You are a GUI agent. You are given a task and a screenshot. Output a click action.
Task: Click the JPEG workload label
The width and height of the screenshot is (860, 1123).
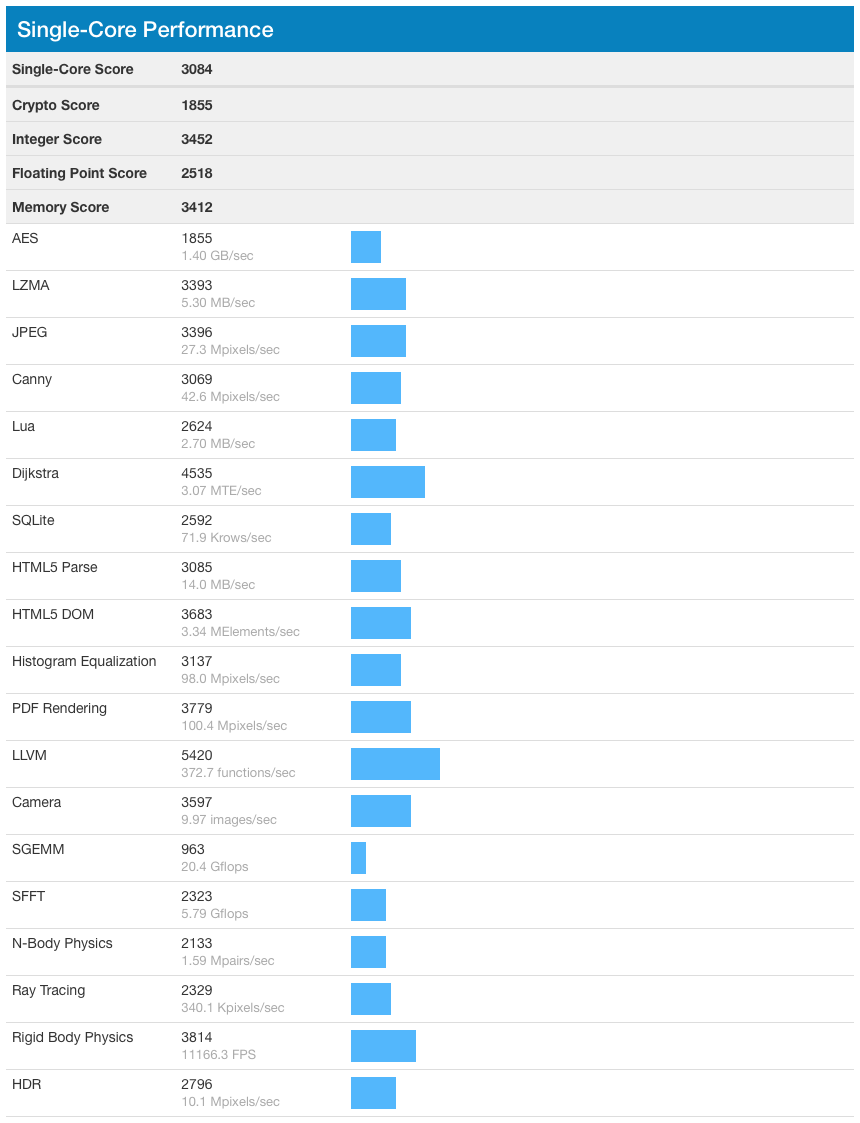coord(29,332)
